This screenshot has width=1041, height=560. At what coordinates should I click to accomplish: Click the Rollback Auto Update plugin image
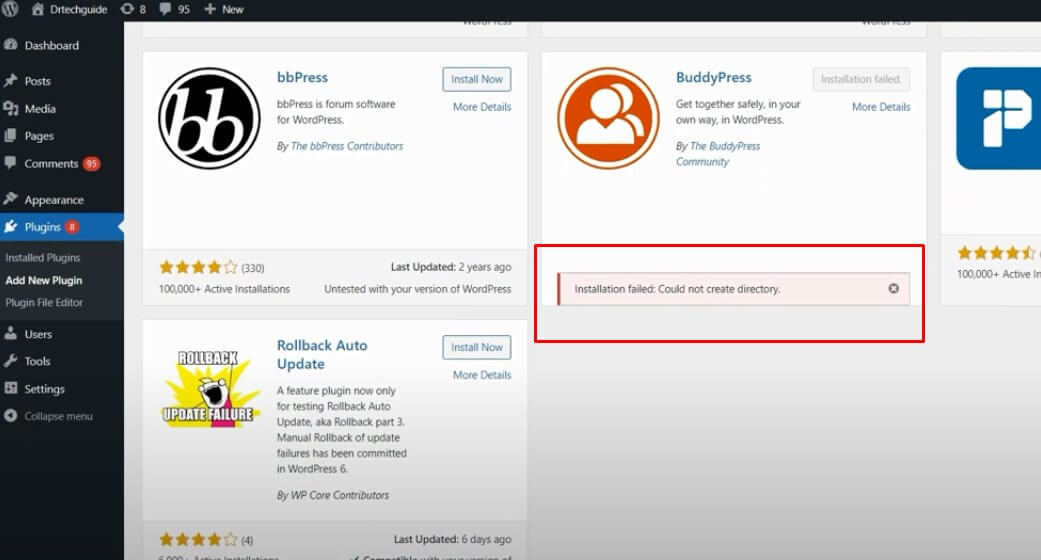point(209,387)
